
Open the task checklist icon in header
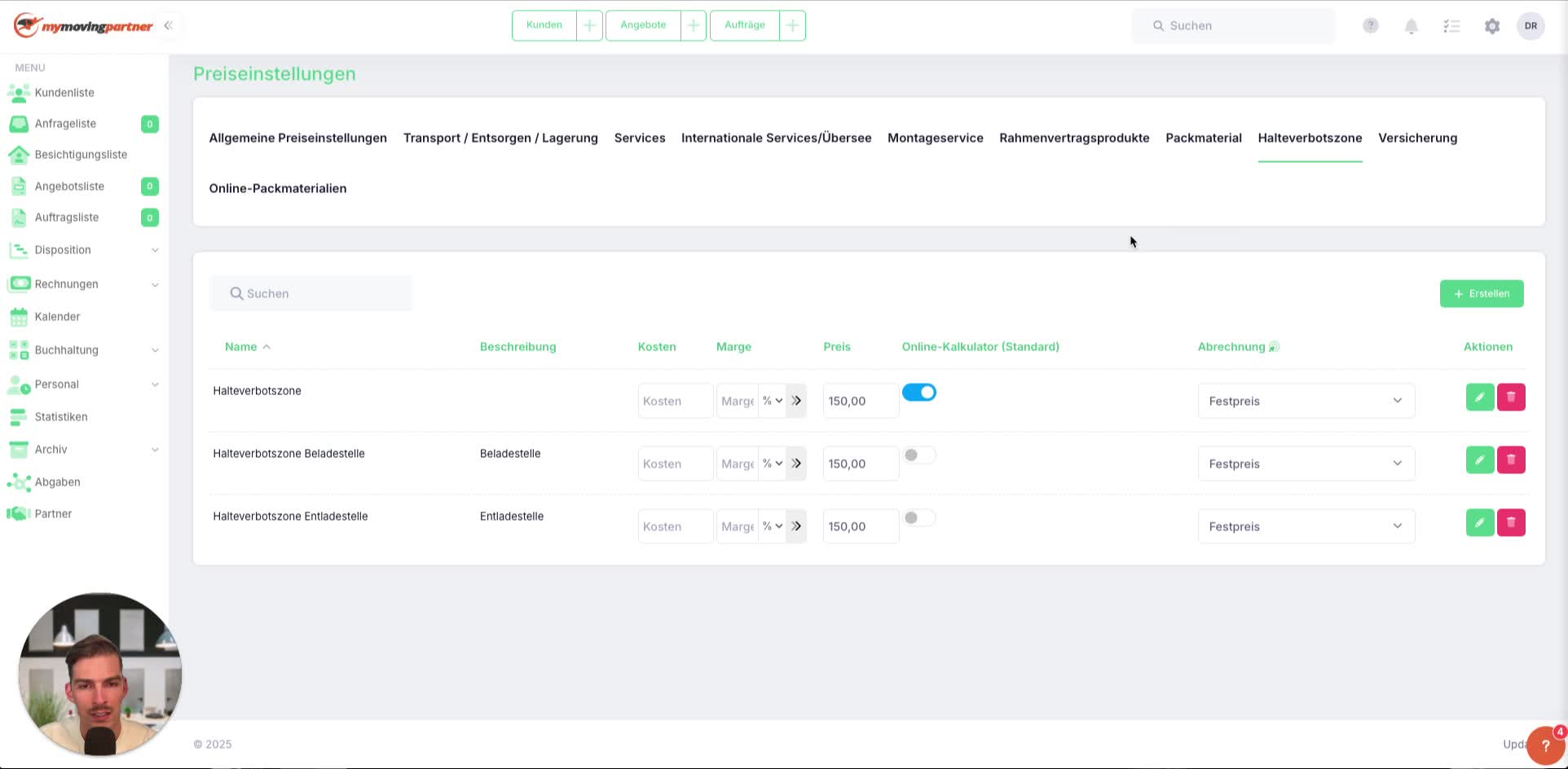(x=1451, y=26)
